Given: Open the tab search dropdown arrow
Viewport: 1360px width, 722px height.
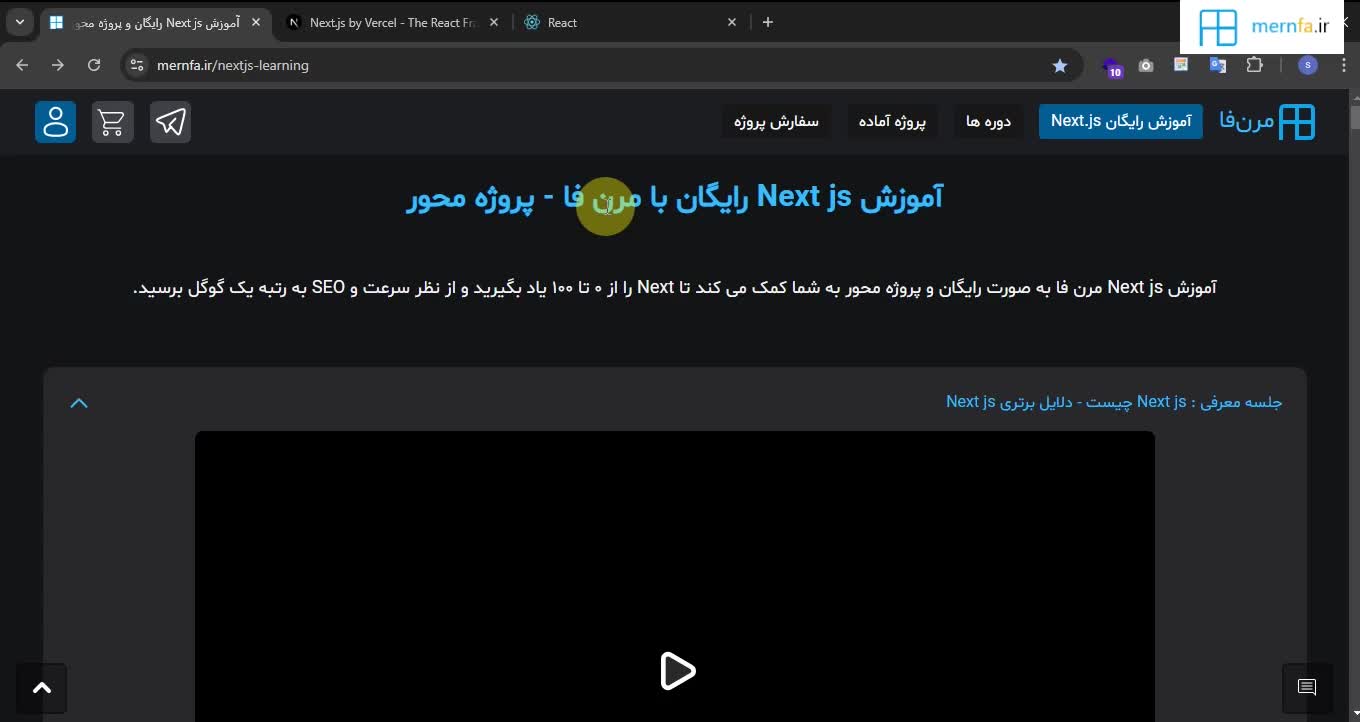Looking at the screenshot, I should click(19, 22).
